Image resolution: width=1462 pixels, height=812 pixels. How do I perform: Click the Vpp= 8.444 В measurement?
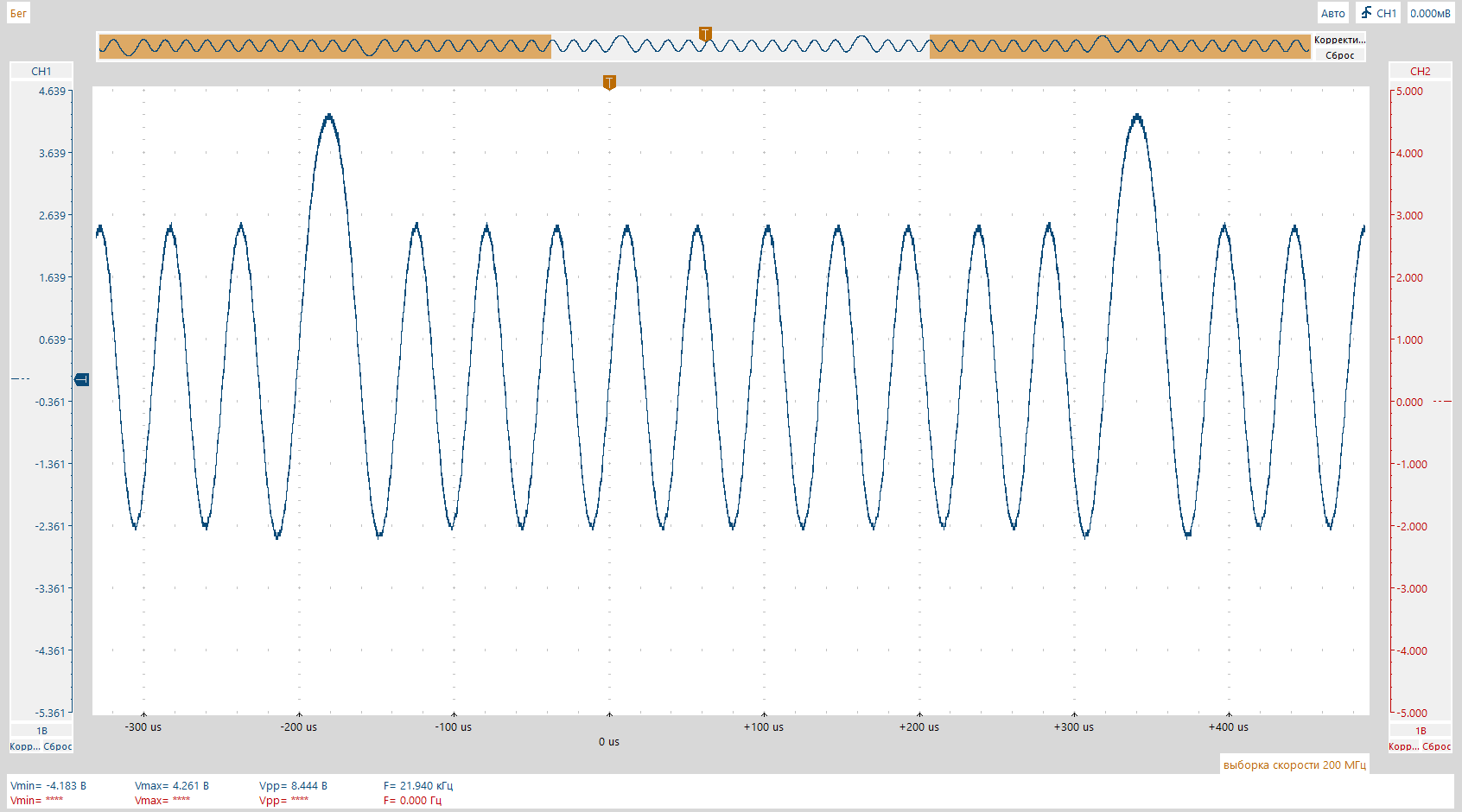293,786
